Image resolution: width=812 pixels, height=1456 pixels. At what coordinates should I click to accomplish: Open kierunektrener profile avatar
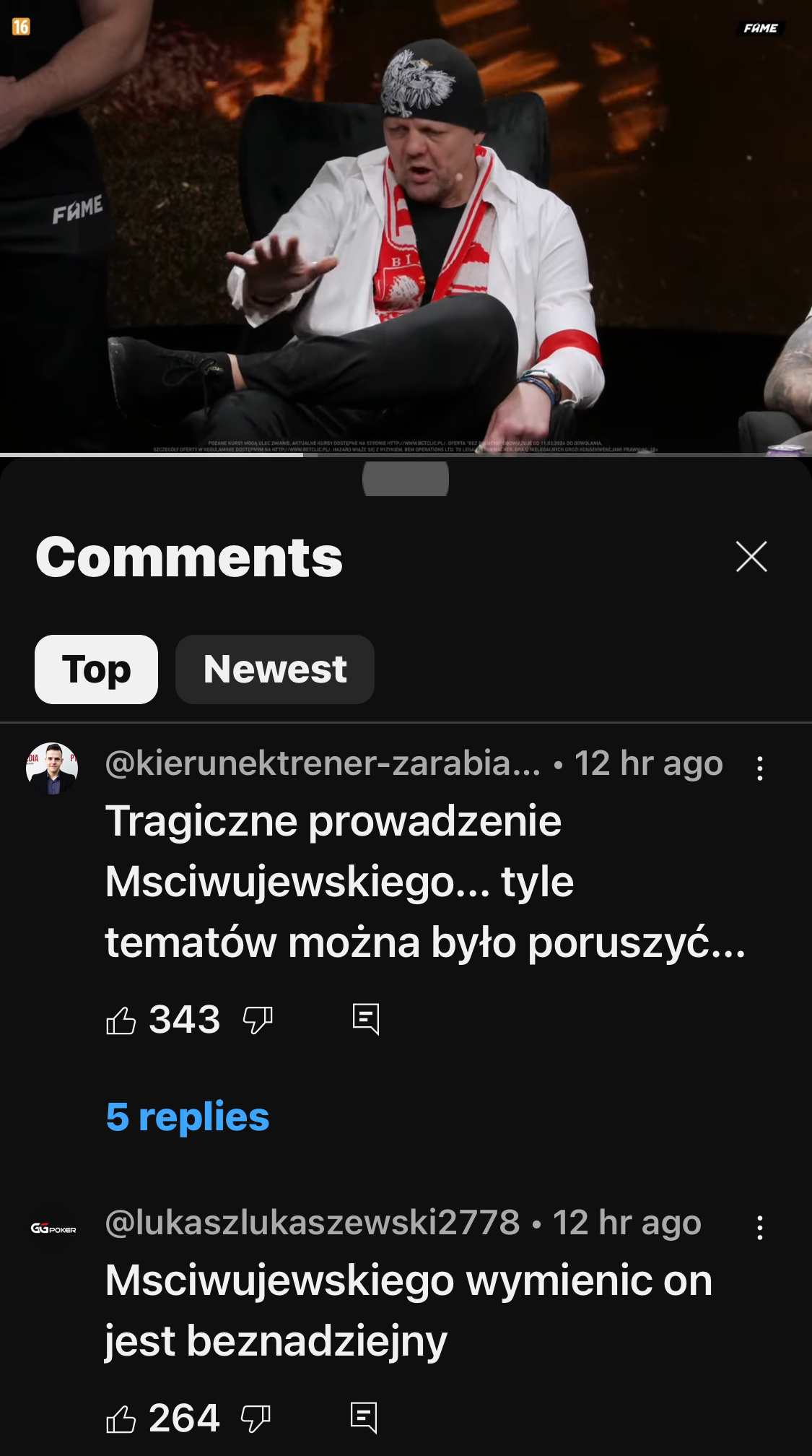[x=52, y=768]
